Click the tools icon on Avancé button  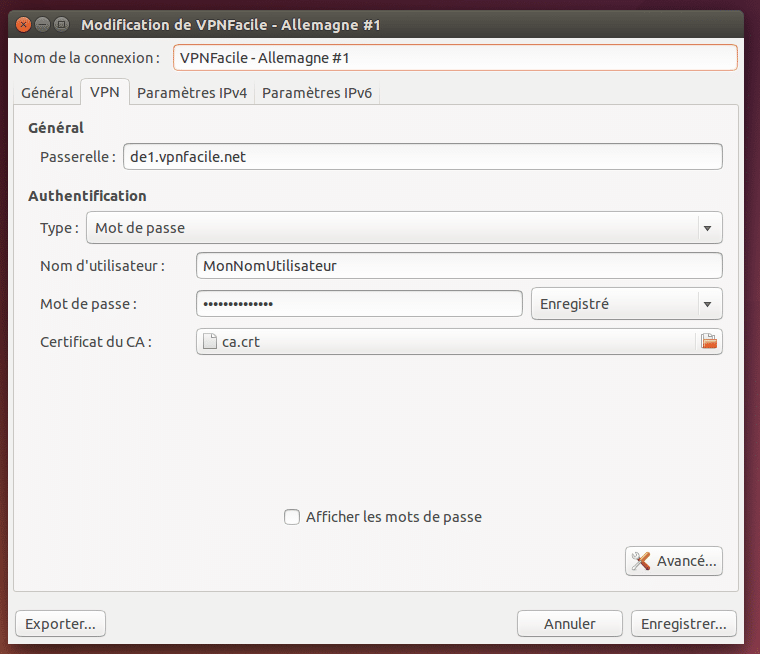click(640, 561)
